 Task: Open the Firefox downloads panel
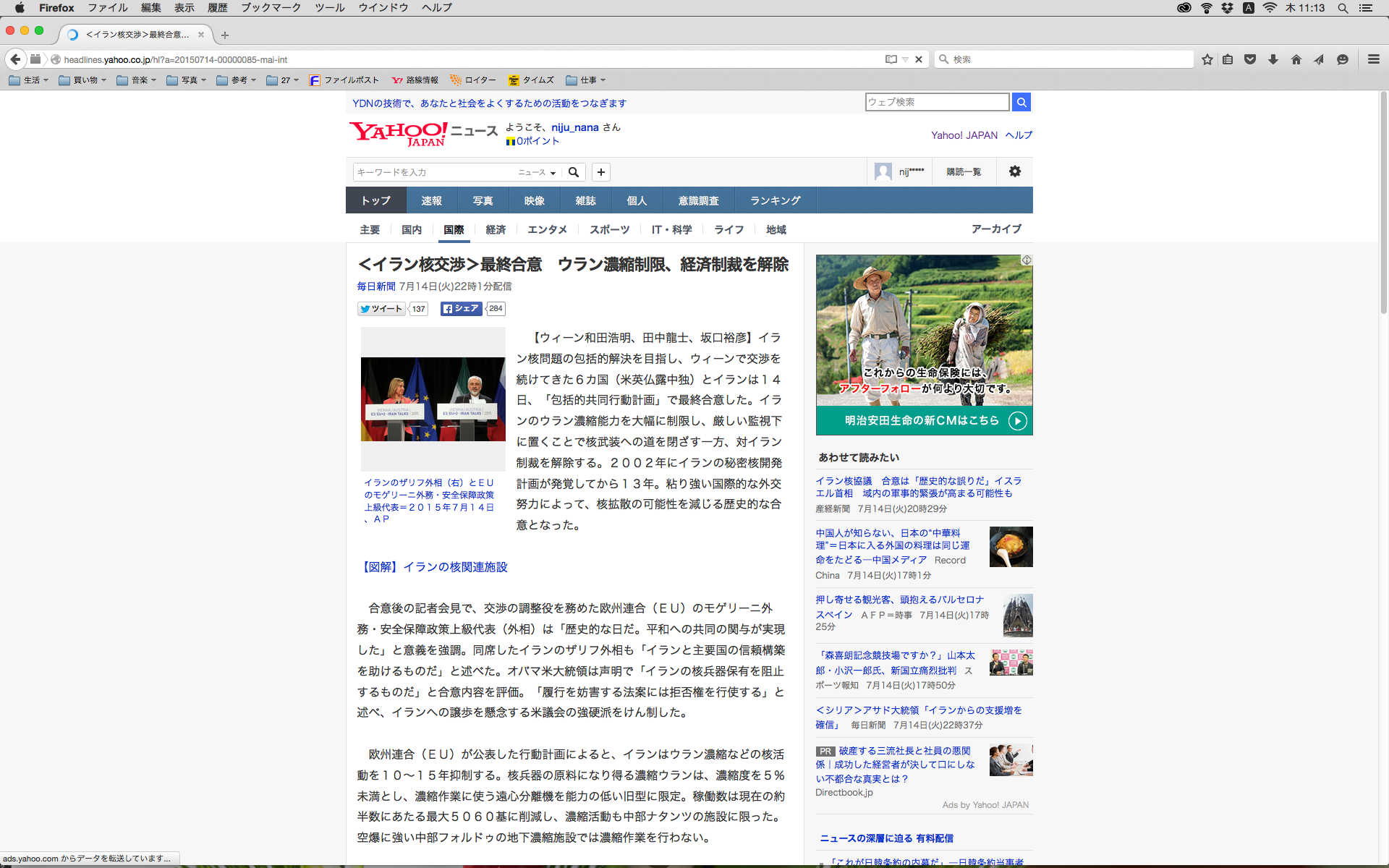[1273, 60]
